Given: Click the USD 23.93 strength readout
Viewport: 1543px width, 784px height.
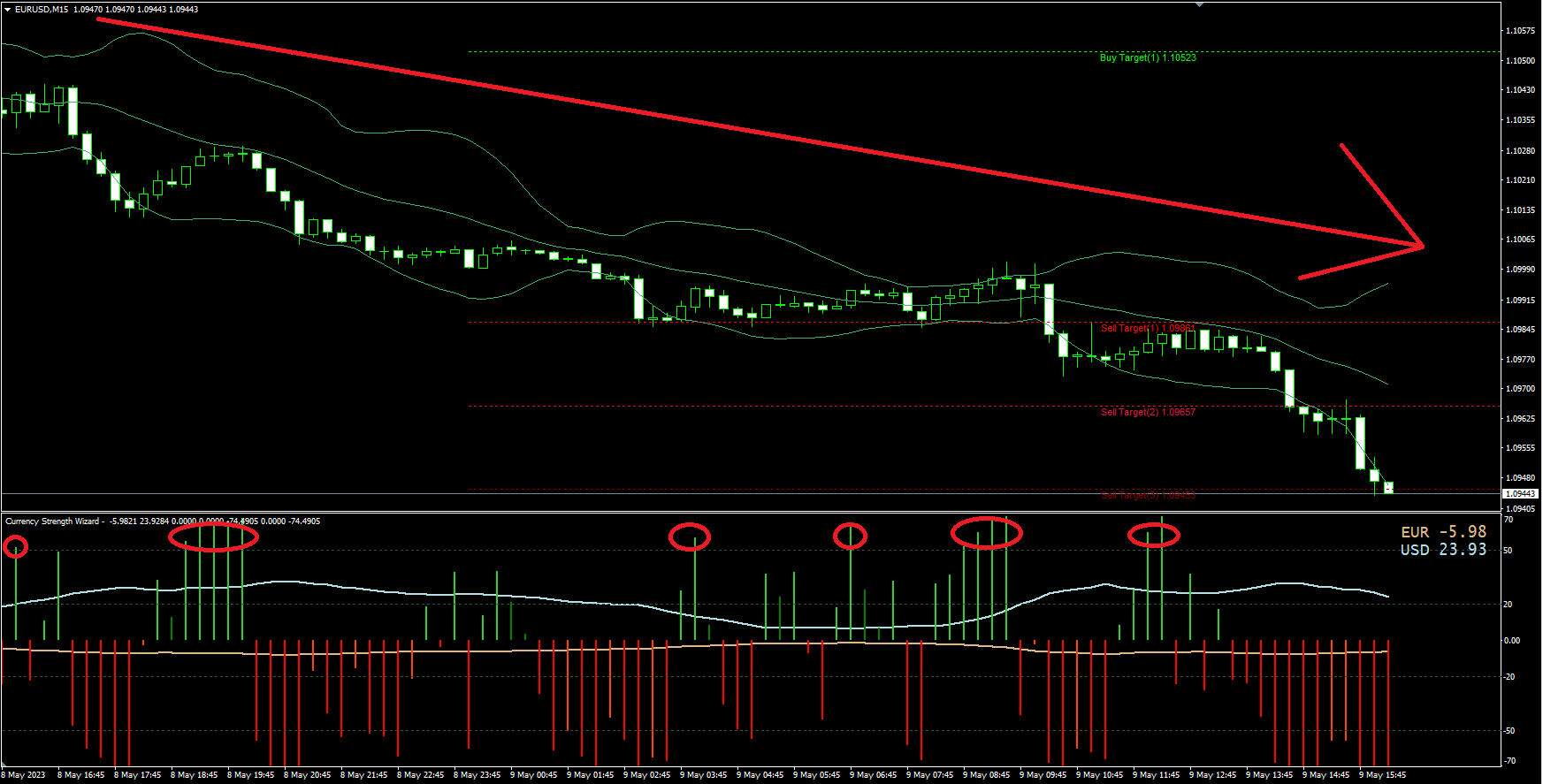Looking at the screenshot, I should [1443, 550].
